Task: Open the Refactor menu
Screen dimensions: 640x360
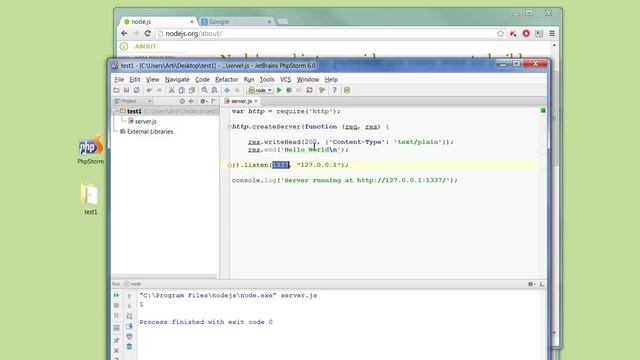Action: click(x=227, y=80)
